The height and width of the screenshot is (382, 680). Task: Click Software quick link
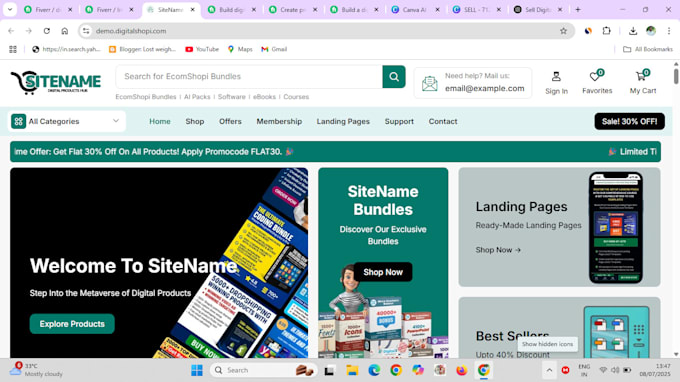pos(232,97)
